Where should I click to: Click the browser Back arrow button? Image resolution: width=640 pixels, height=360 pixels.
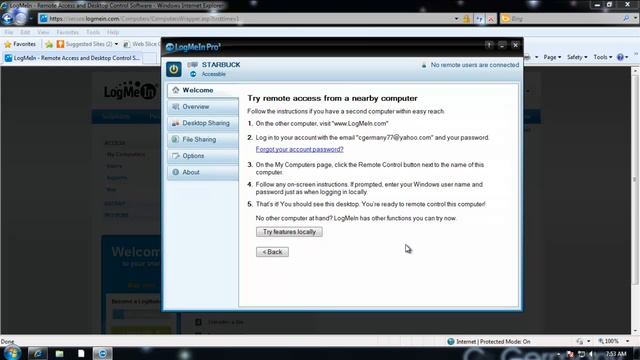click(7, 18)
